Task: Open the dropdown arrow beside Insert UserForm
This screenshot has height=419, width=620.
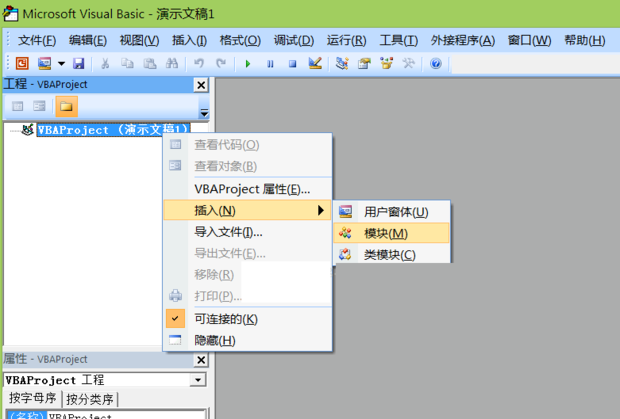Action: click(61, 63)
